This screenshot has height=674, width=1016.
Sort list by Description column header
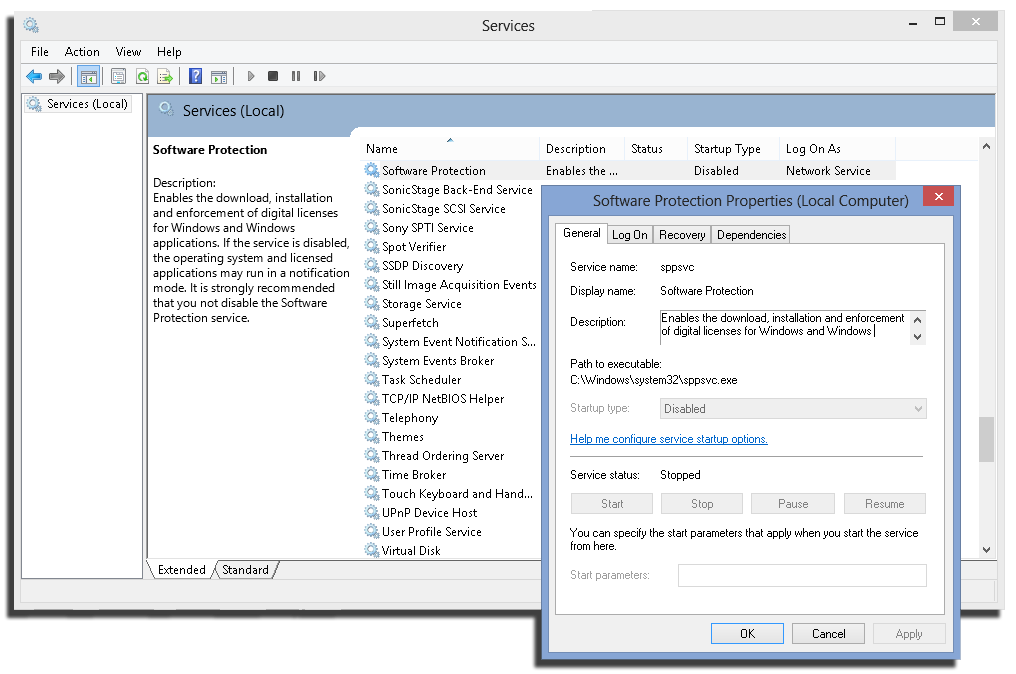581,148
